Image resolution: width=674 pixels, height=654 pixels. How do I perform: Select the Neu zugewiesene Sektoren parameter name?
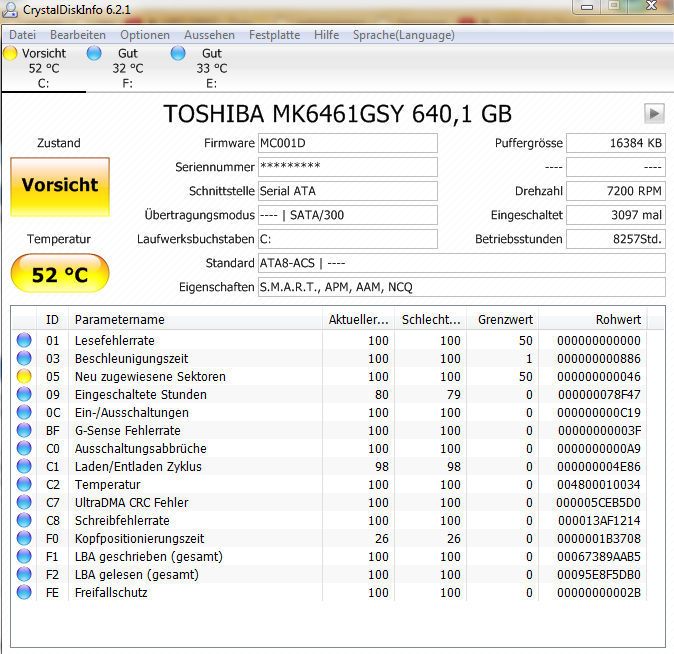(x=150, y=377)
